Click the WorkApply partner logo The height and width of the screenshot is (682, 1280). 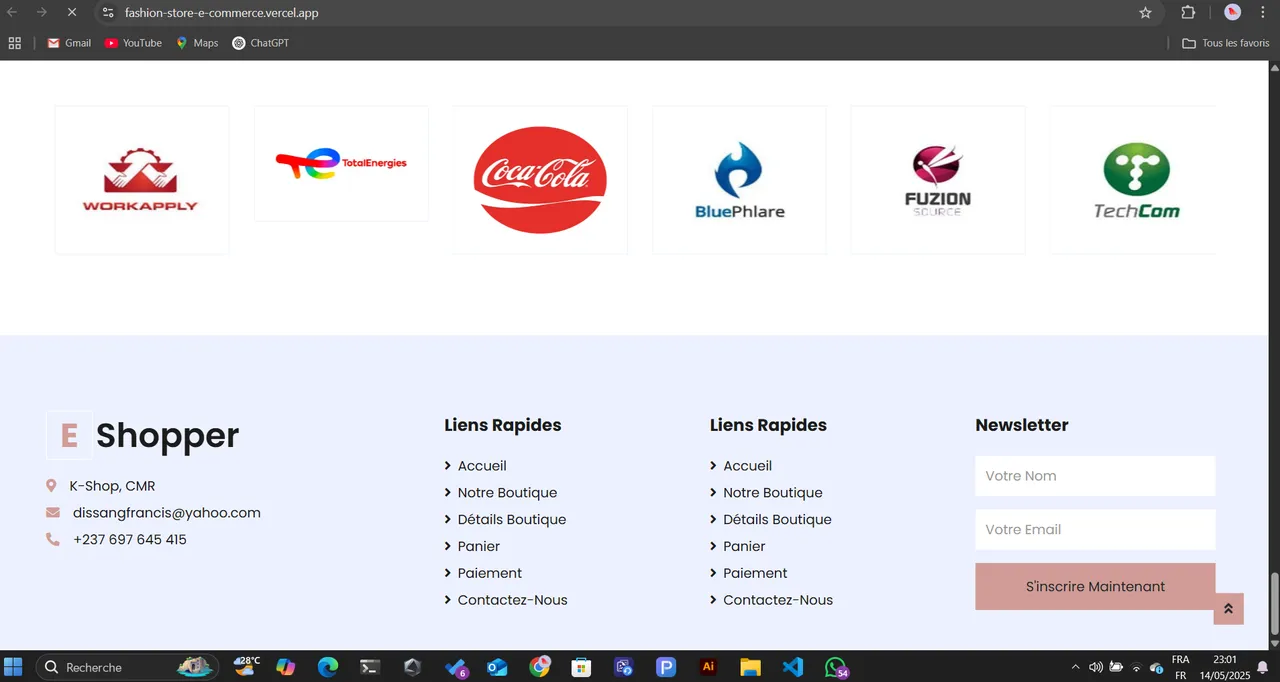[141, 180]
